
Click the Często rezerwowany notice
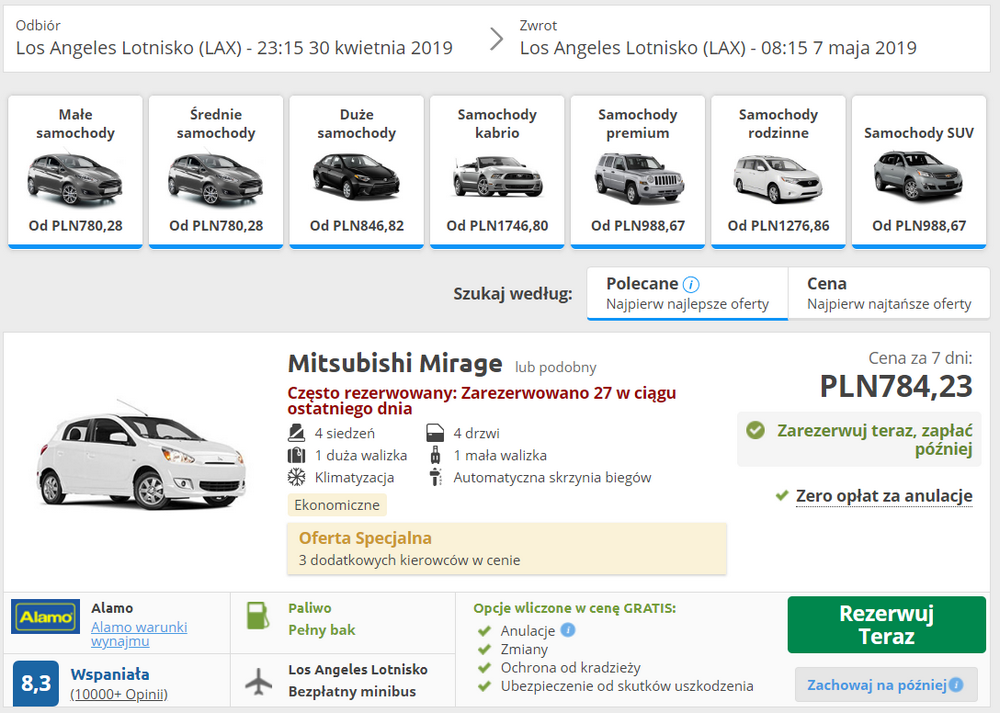pos(482,401)
